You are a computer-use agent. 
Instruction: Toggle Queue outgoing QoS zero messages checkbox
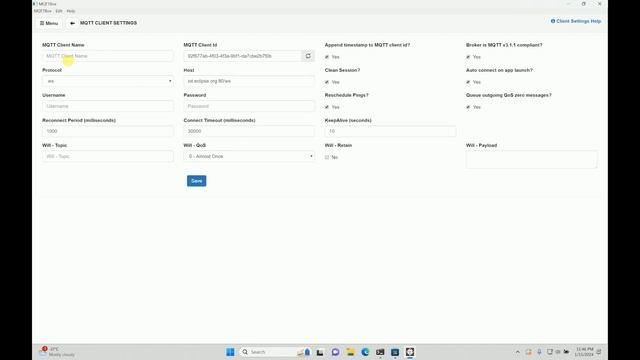(468, 107)
